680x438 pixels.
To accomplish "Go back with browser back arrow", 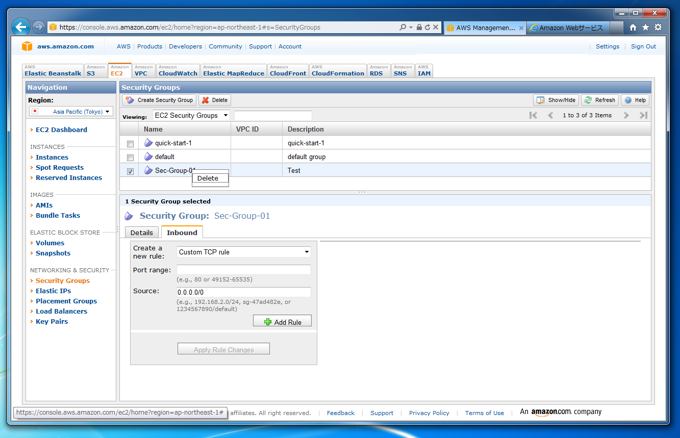I will click(20, 27).
